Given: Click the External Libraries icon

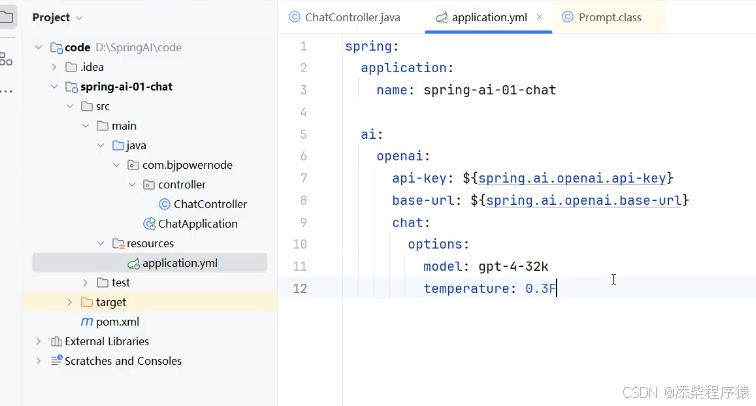Looking at the screenshot, I should tap(56, 341).
